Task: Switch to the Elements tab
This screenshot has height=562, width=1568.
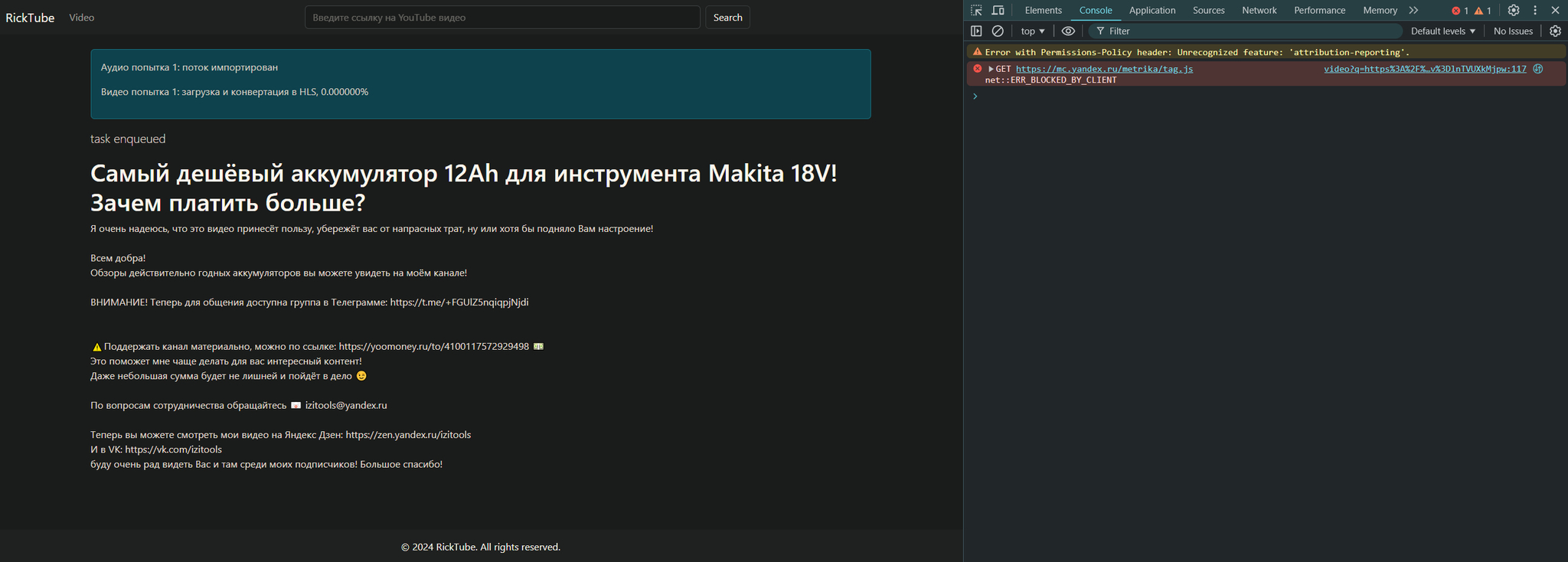Action: 1043,11
